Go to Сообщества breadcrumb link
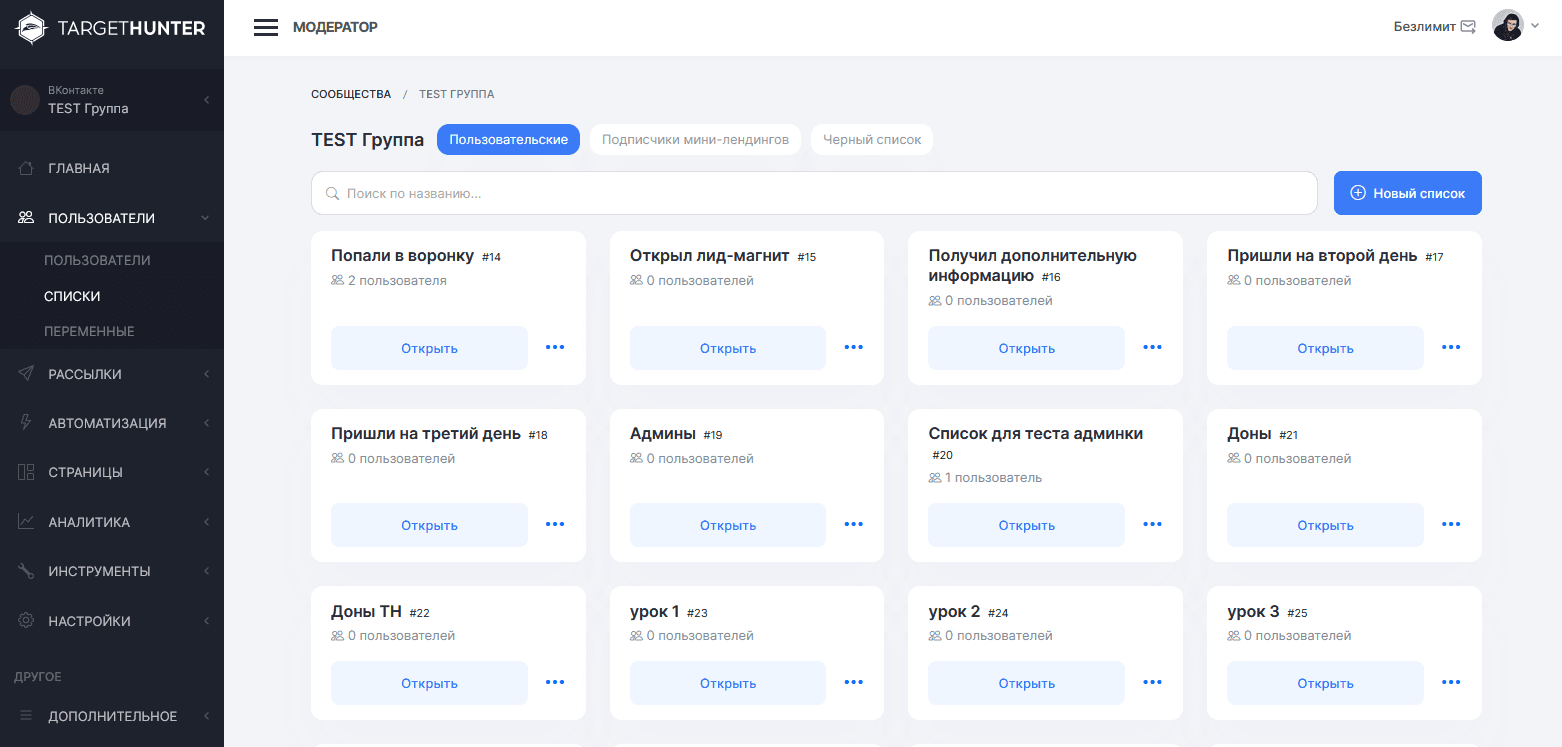1562x747 pixels. point(351,94)
